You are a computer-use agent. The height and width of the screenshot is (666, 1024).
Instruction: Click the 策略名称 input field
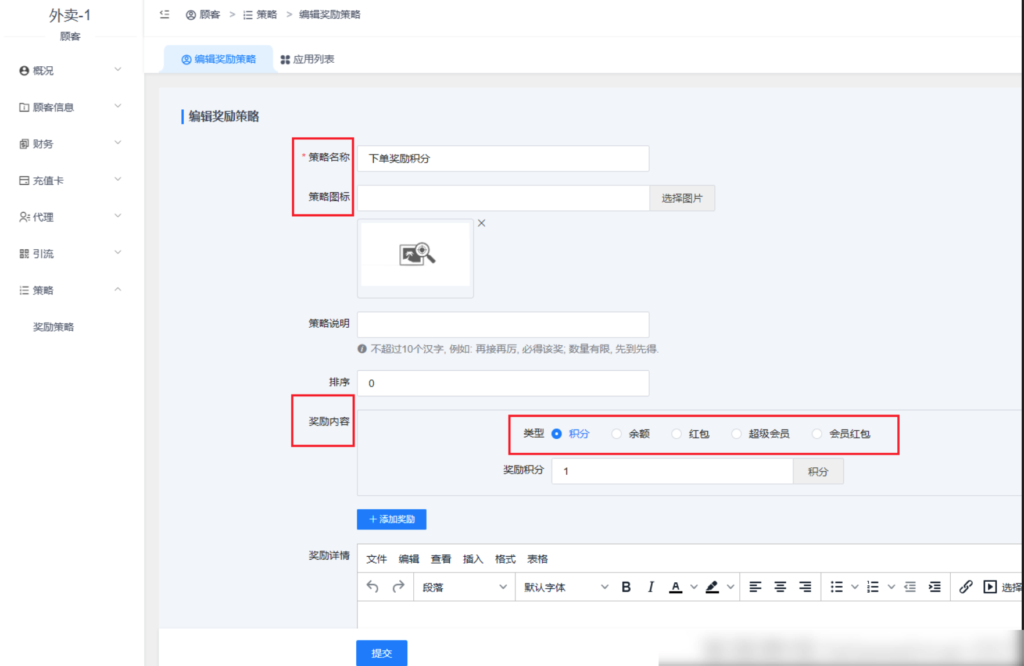point(504,158)
